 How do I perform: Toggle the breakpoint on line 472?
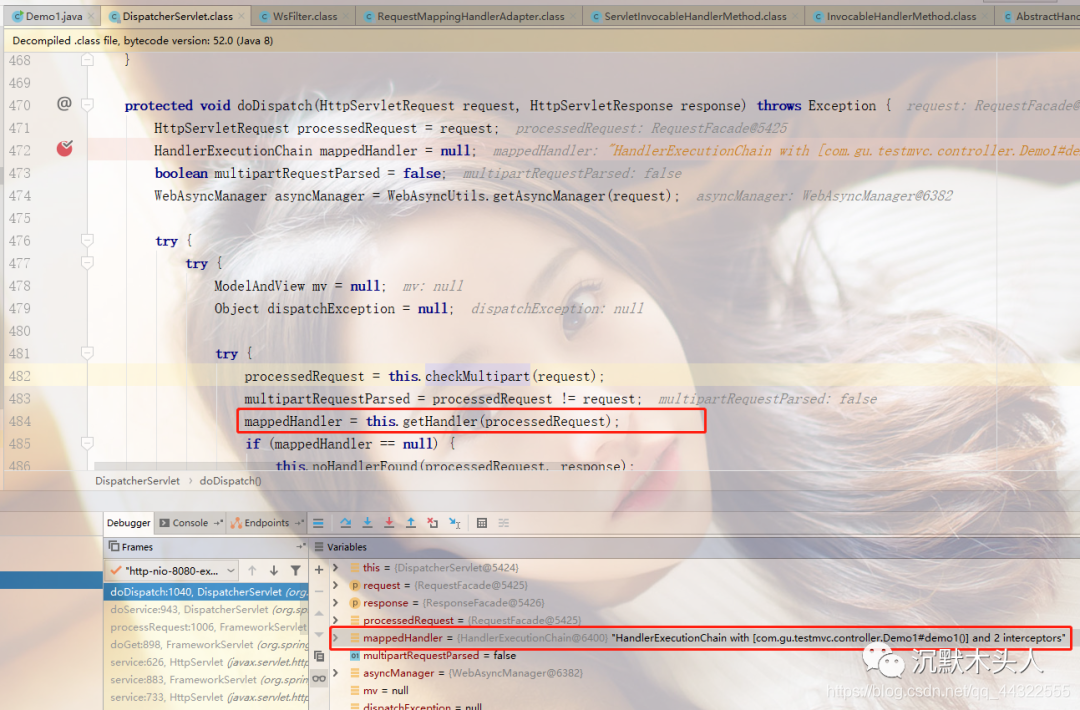[x=65, y=149]
